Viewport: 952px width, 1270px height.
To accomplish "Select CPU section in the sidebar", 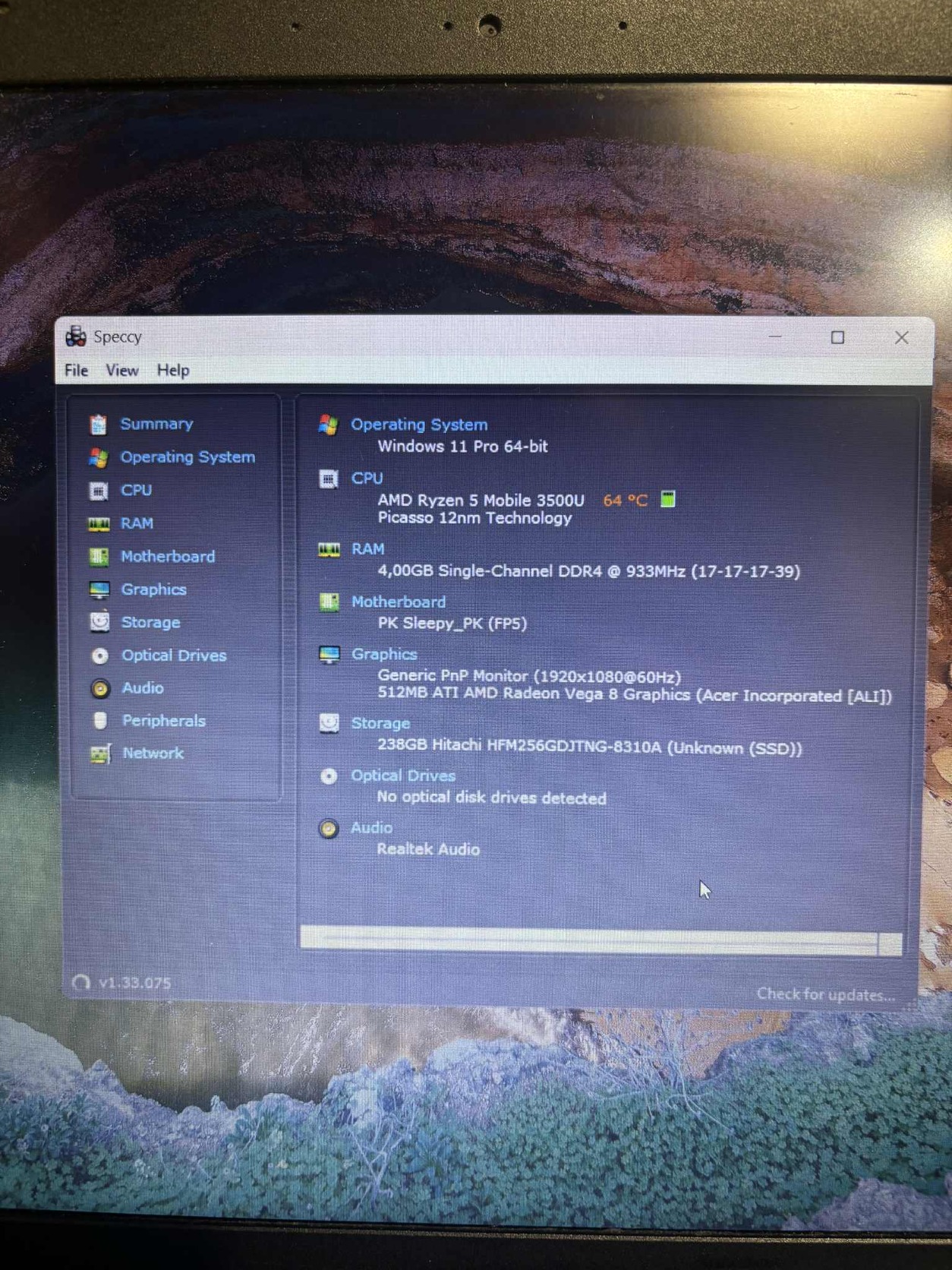I will coord(136,491).
